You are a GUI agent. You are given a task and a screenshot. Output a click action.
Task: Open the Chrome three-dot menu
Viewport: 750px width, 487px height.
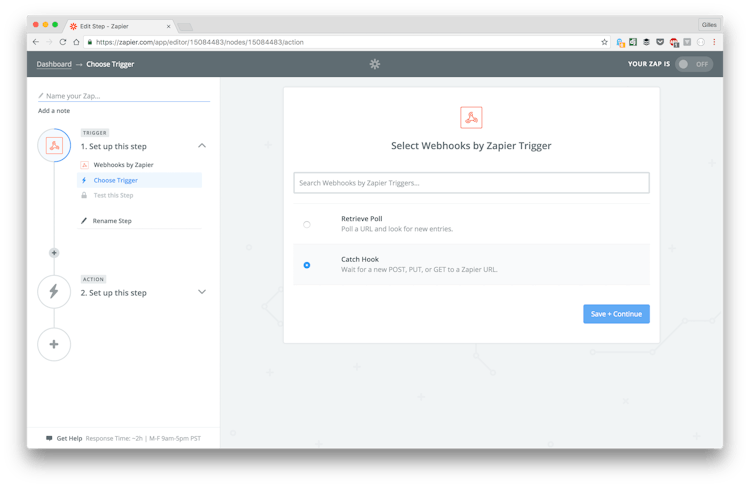(x=714, y=42)
